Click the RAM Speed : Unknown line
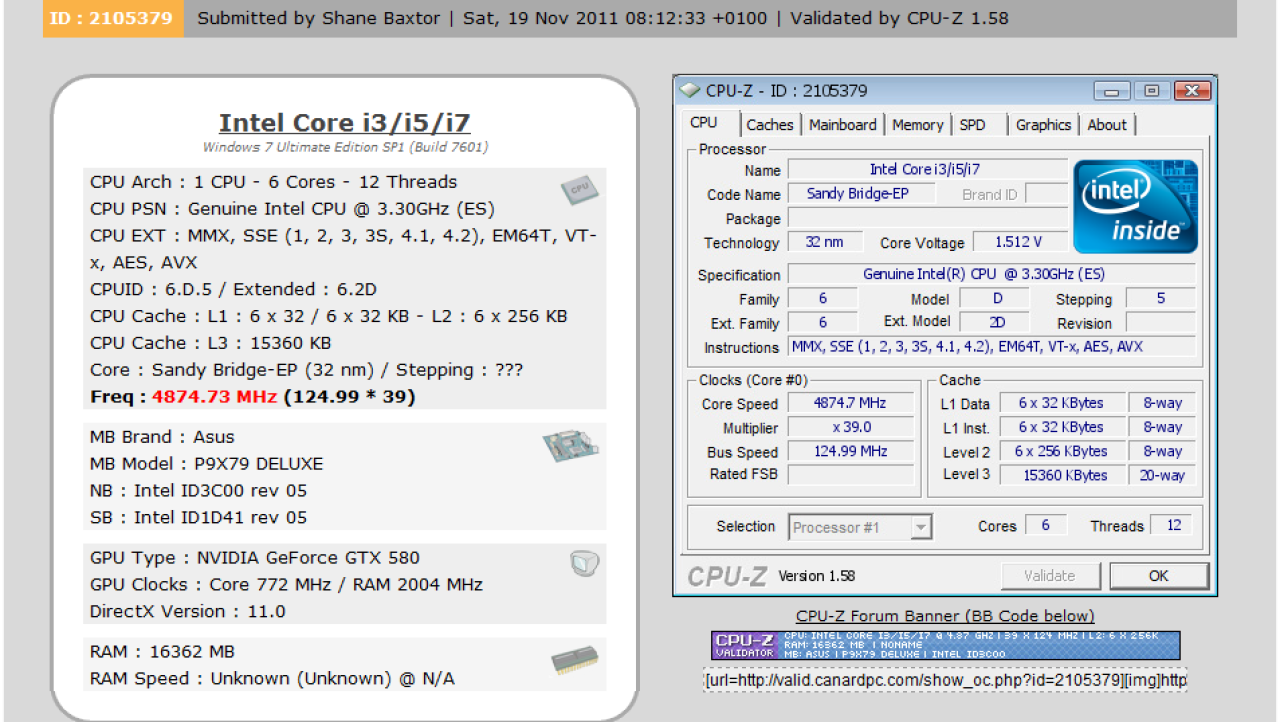The image size is (1280, 722). (x=272, y=679)
